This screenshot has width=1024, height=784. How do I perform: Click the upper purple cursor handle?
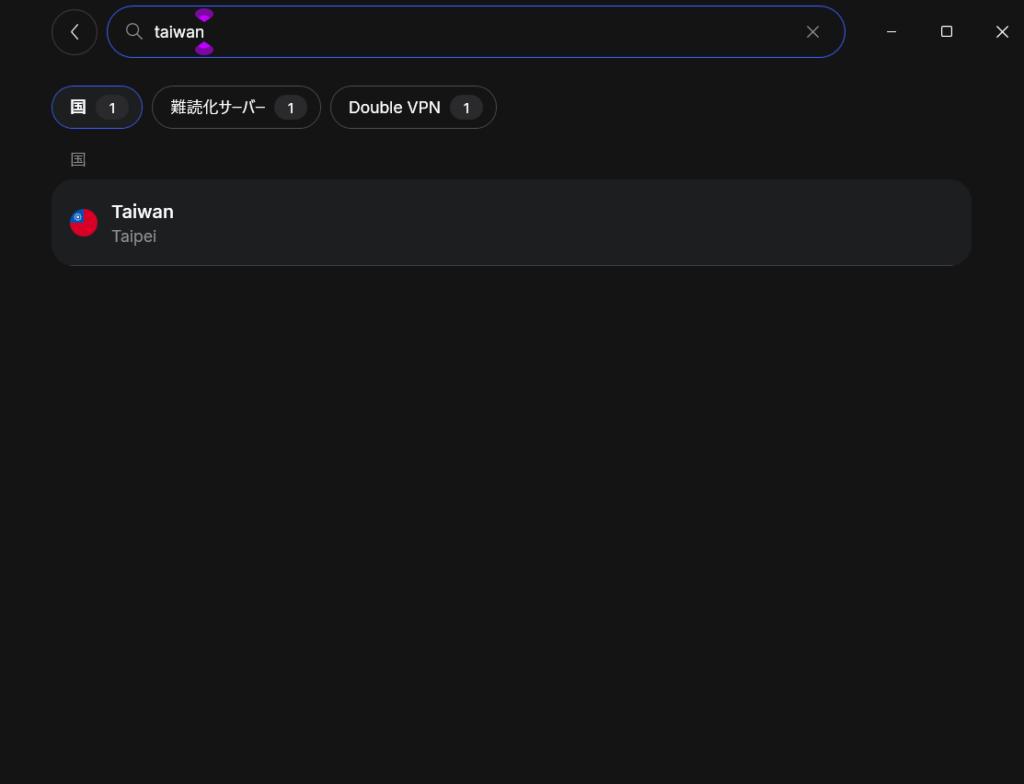pos(204,15)
